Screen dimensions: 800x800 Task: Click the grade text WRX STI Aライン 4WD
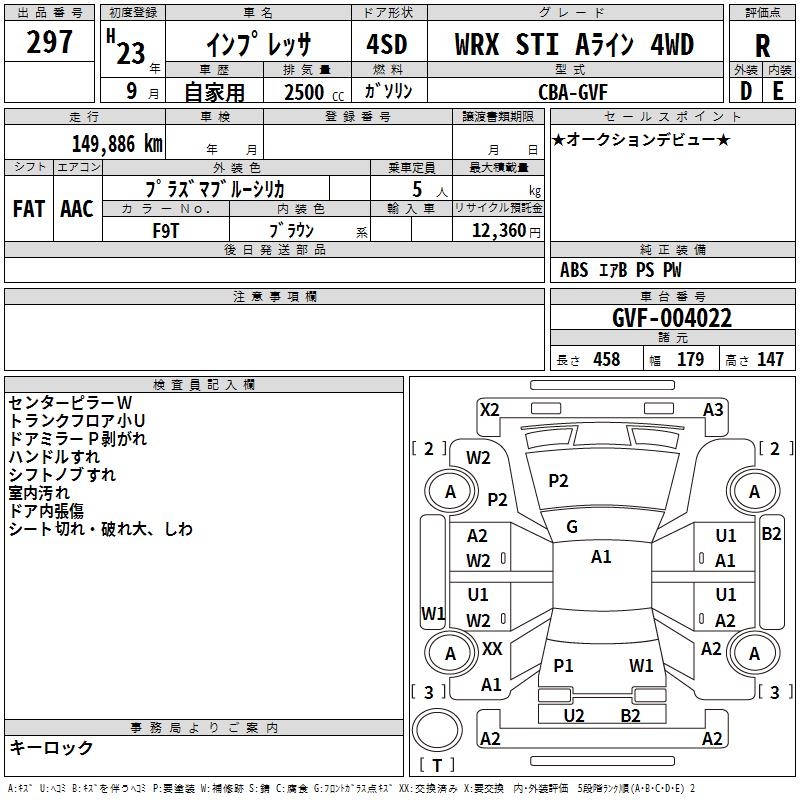(x=574, y=44)
